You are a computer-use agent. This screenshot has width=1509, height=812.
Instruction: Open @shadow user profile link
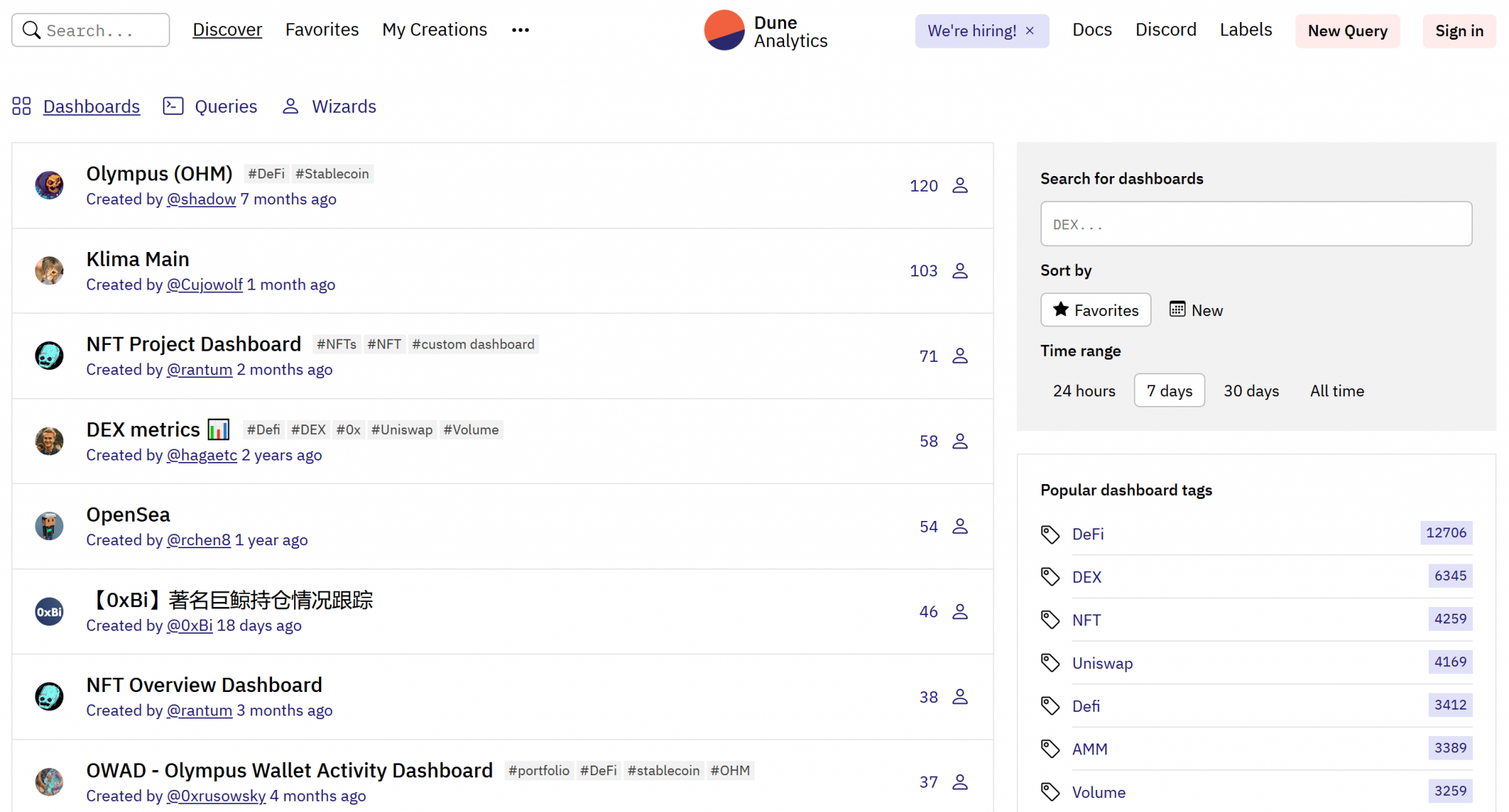201,199
